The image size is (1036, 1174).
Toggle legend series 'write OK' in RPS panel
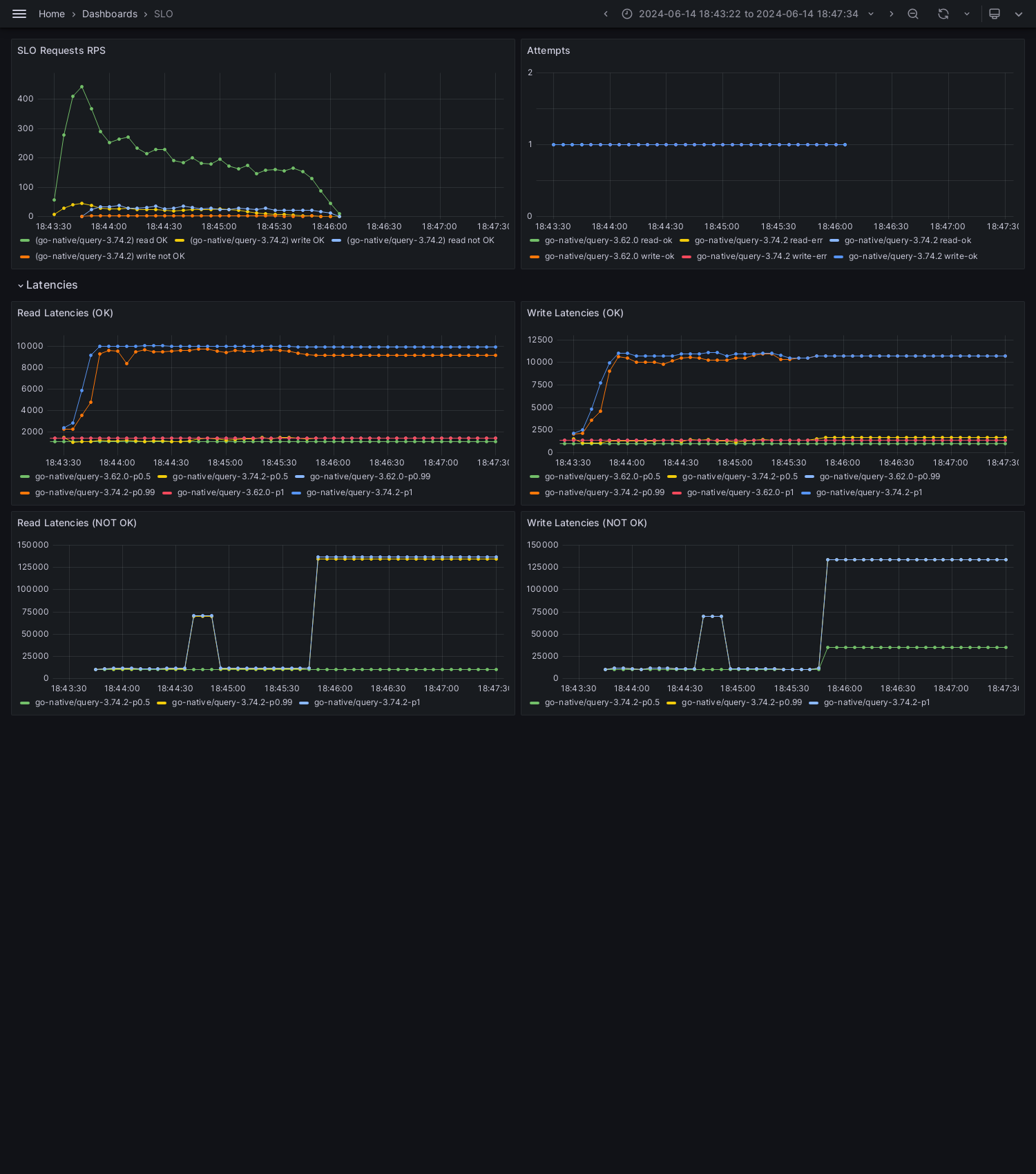click(x=257, y=240)
